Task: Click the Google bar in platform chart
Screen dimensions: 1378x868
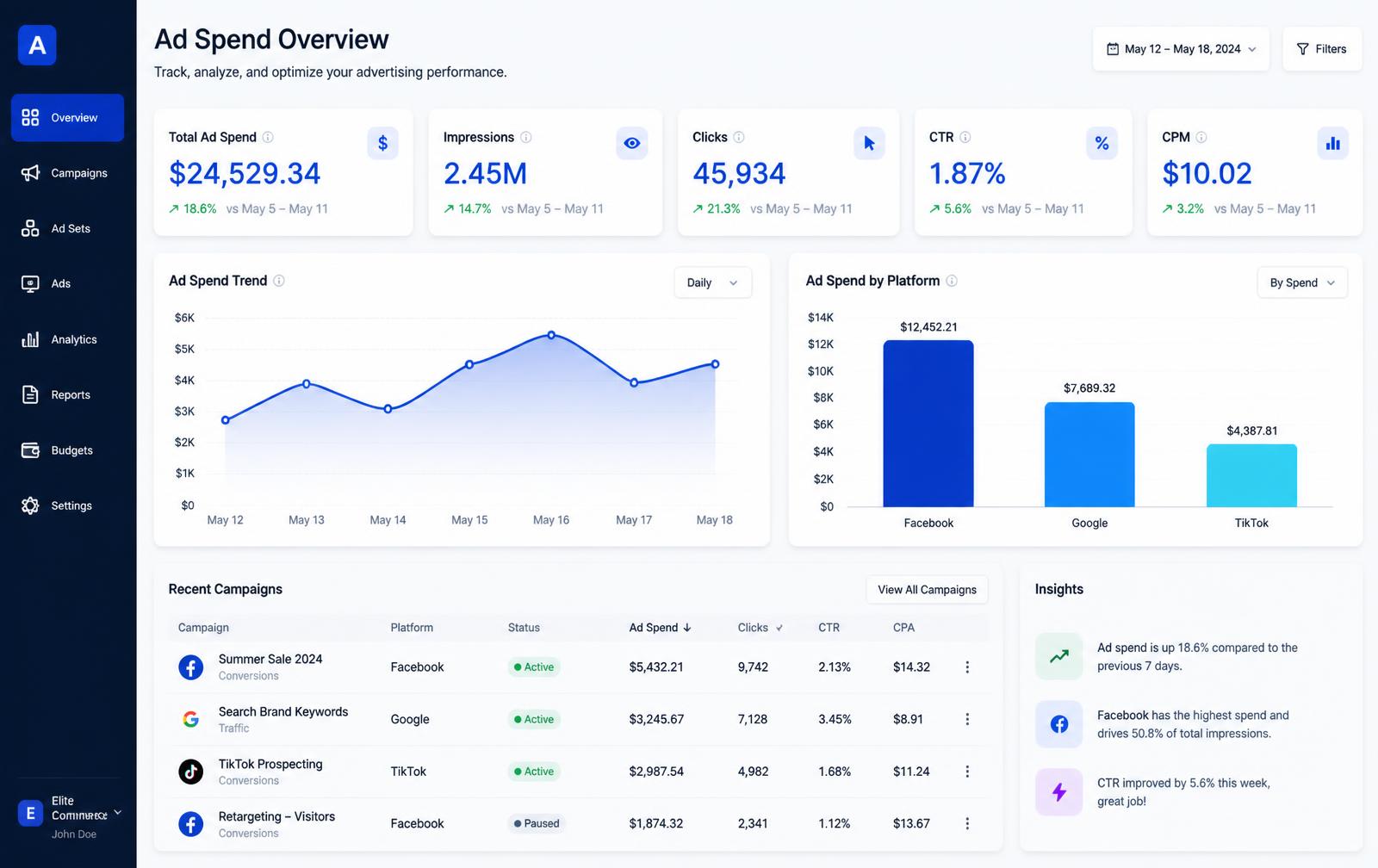Action: [x=1089, y=455]
